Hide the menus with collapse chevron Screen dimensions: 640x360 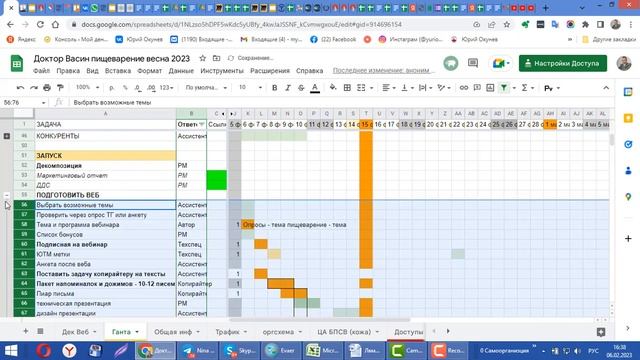tap(606, 88)
